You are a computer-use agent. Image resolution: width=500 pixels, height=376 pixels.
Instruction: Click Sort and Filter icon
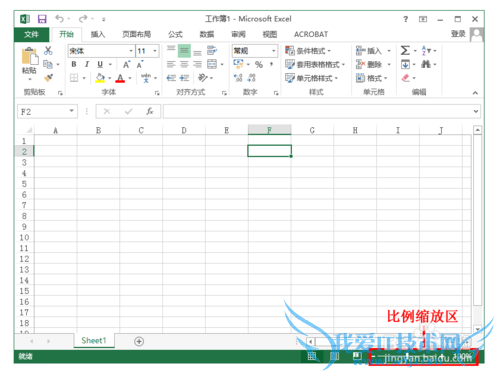coord(426,51)
